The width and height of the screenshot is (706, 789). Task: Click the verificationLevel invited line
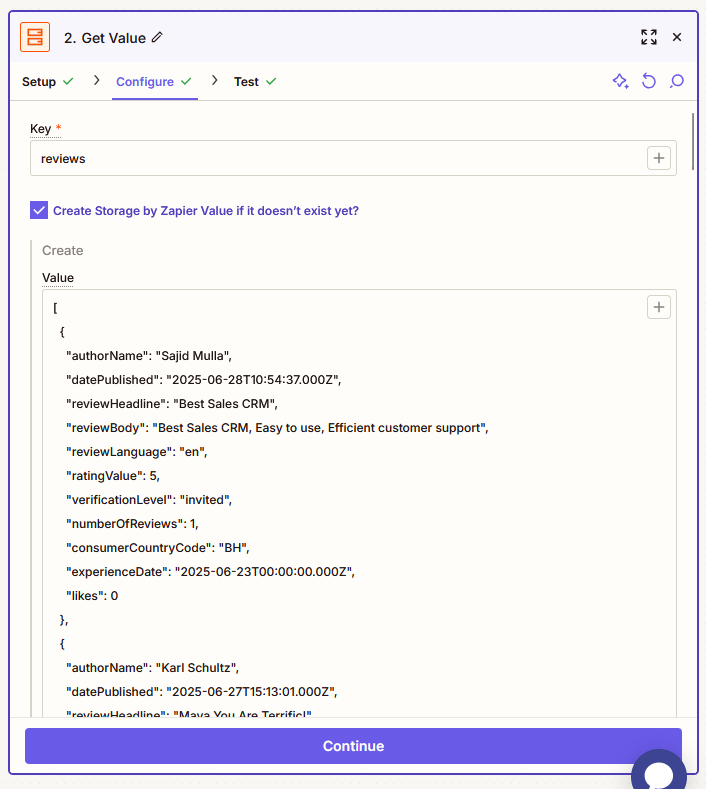[x=149, y=500]
